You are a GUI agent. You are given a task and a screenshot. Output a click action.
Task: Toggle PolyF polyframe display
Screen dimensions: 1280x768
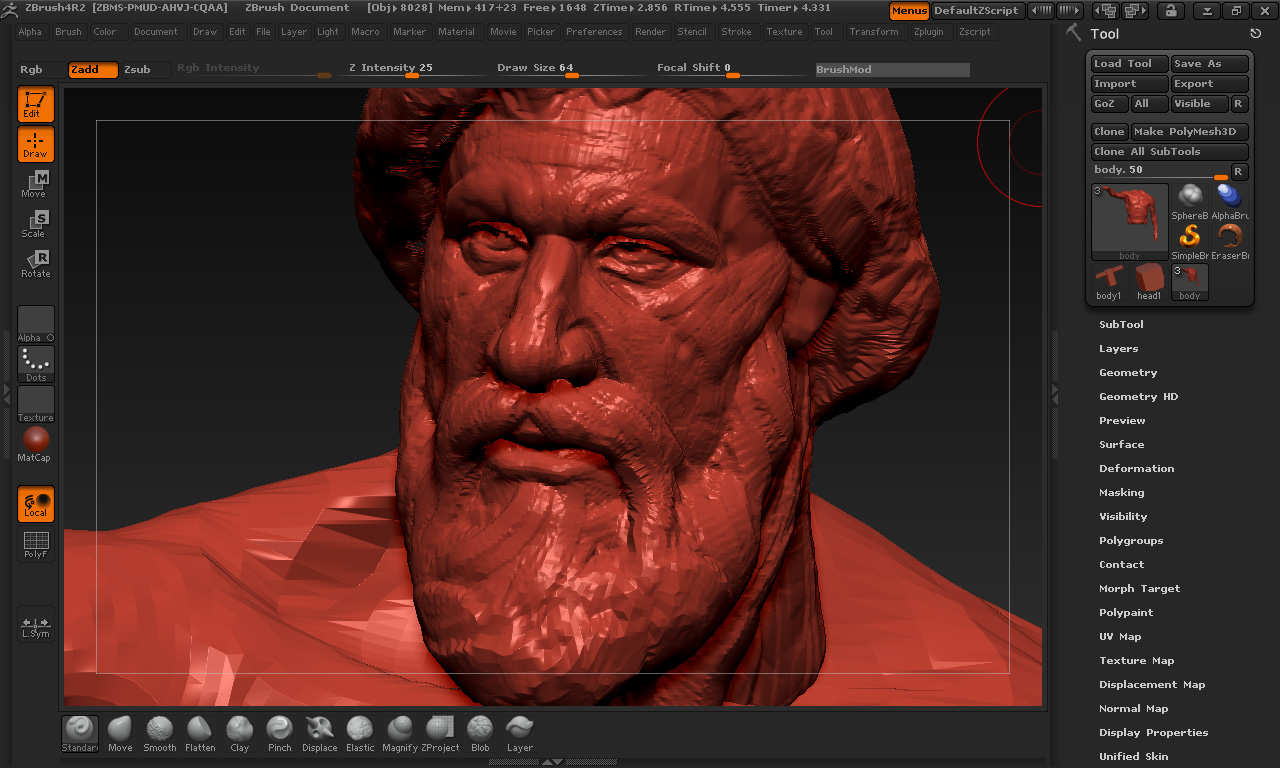(35, 545)
